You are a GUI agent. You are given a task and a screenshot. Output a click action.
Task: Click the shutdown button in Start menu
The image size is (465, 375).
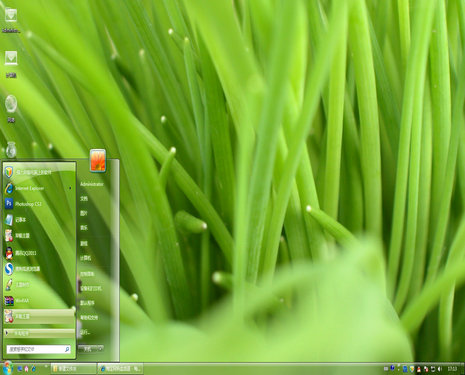pyautogui.click(x=88, y=349)
